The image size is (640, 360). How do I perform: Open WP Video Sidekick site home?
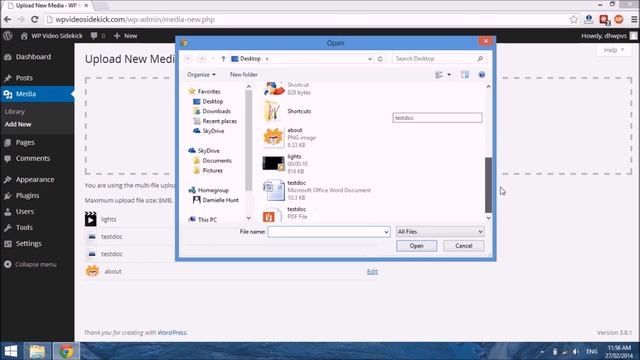coord(51,36)
